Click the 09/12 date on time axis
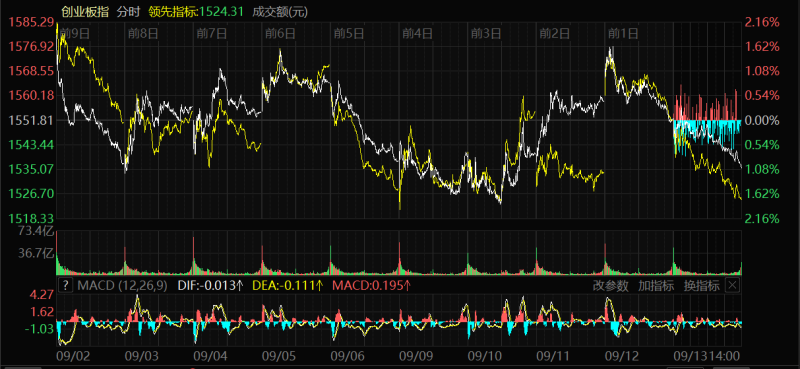 click(620, 355)
